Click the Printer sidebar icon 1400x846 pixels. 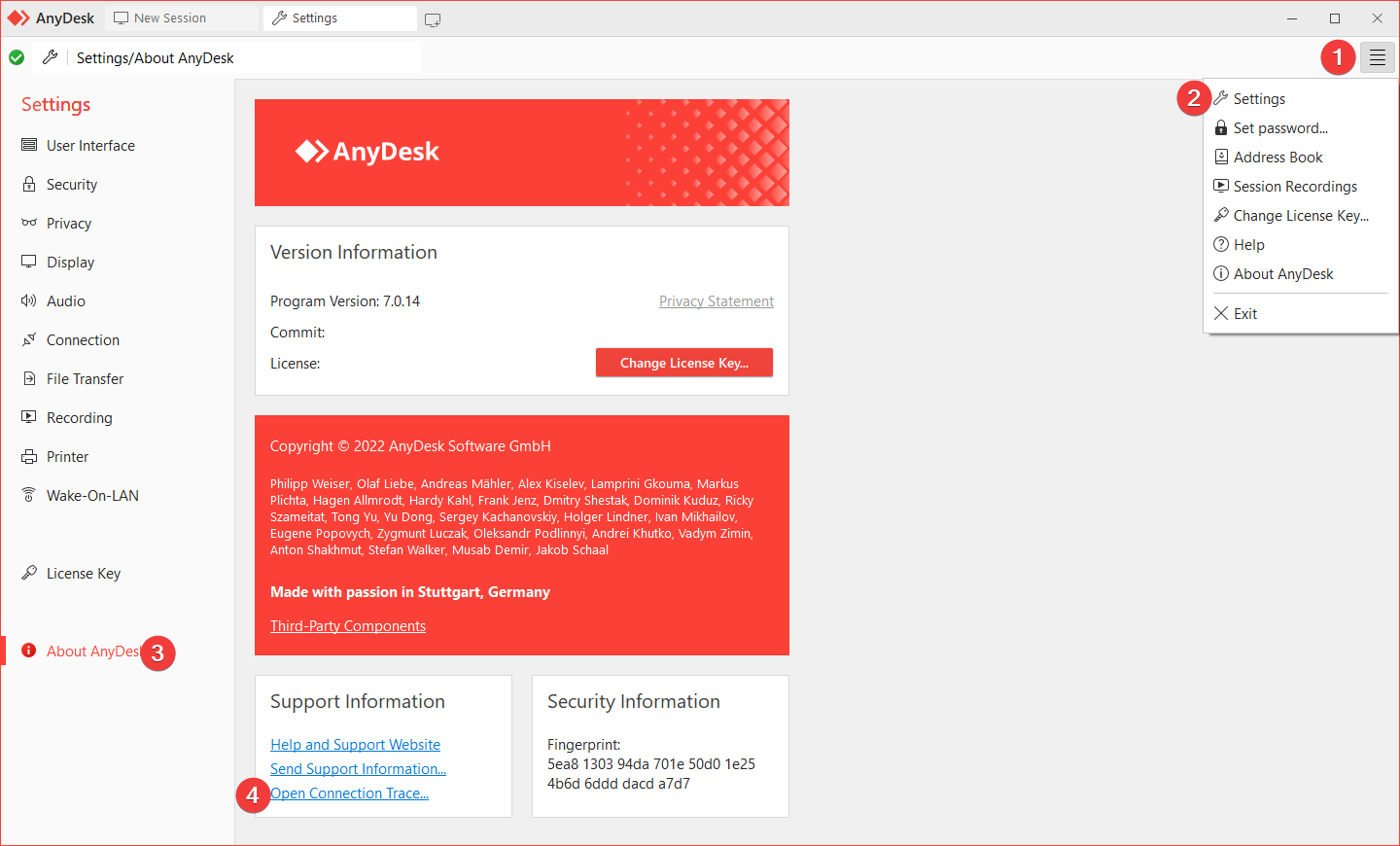tap(29, 456)
